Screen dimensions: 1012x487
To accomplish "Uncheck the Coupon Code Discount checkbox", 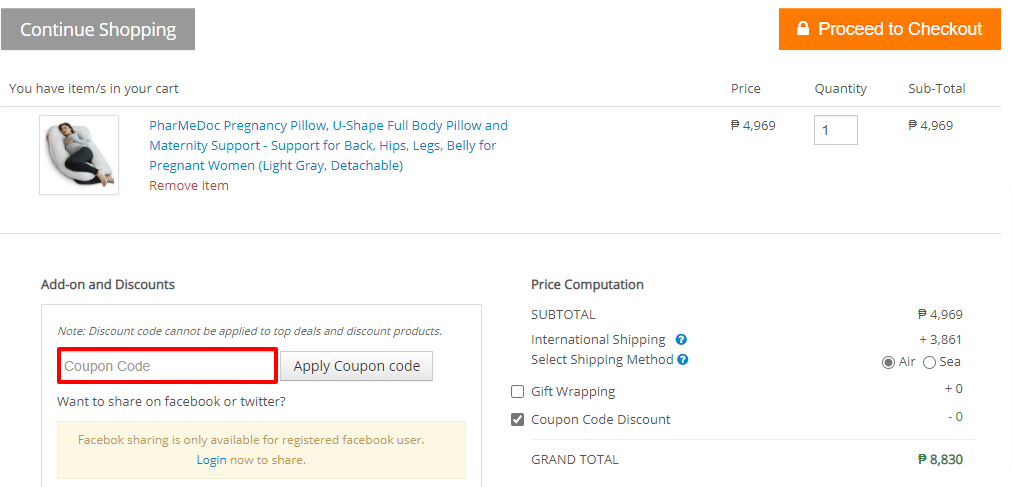I will (x=517, y=420).
